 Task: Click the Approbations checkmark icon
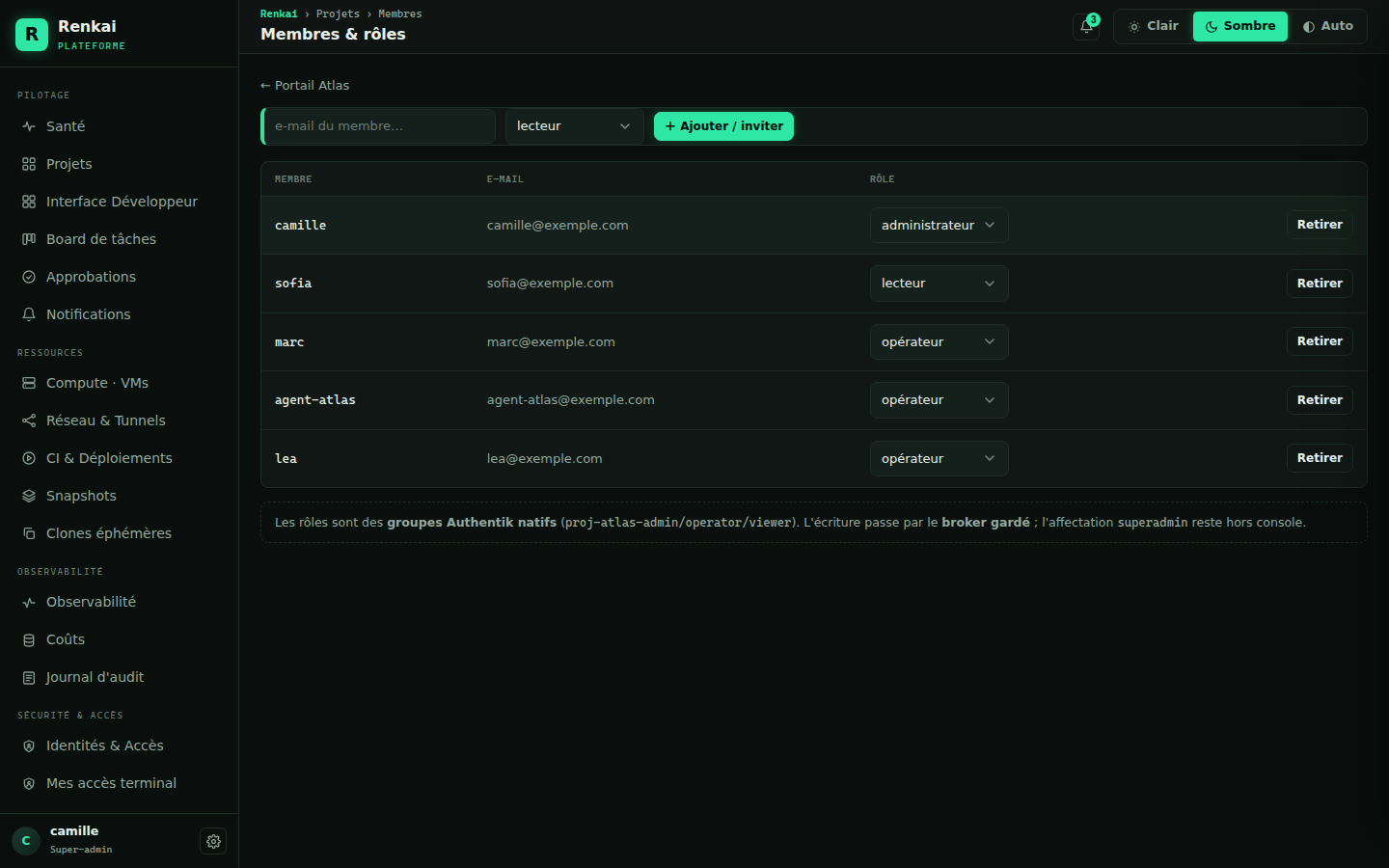click(x=29, y=277)
